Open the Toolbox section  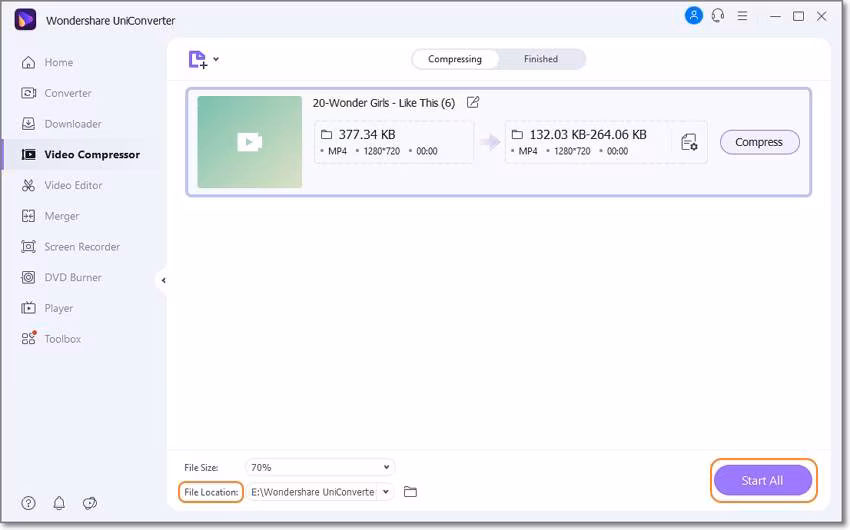(x=51, y=339)
